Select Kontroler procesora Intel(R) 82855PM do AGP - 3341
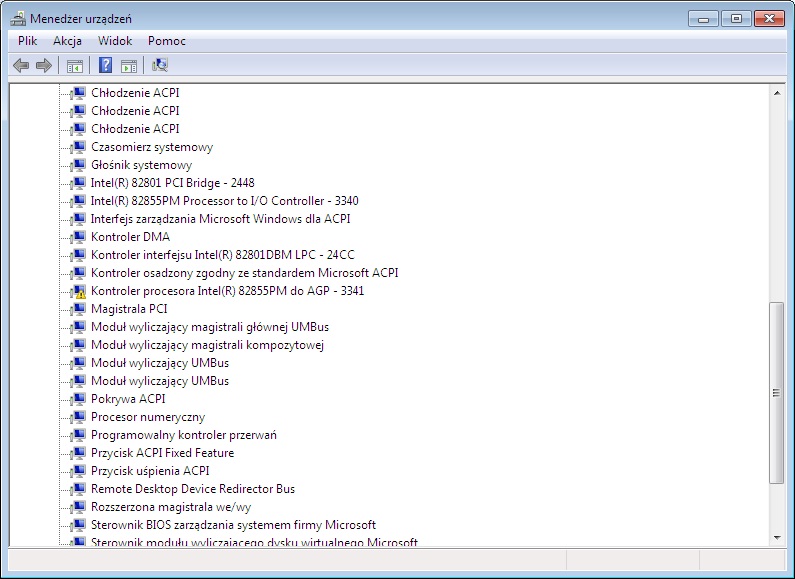The width and height of the screenshot is (795, 579). (x=227, y=291)
